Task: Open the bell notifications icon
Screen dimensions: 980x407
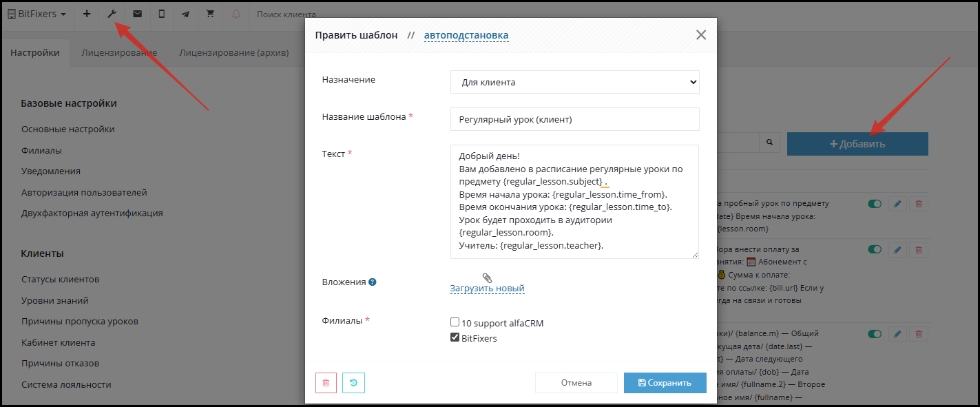Action: (236, 14)
